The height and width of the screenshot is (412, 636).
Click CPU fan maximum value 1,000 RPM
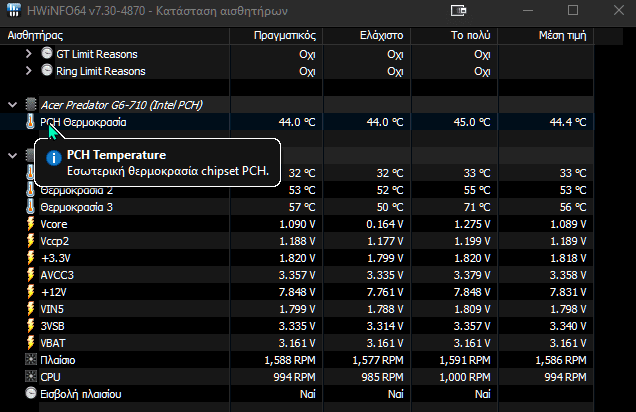465,377
